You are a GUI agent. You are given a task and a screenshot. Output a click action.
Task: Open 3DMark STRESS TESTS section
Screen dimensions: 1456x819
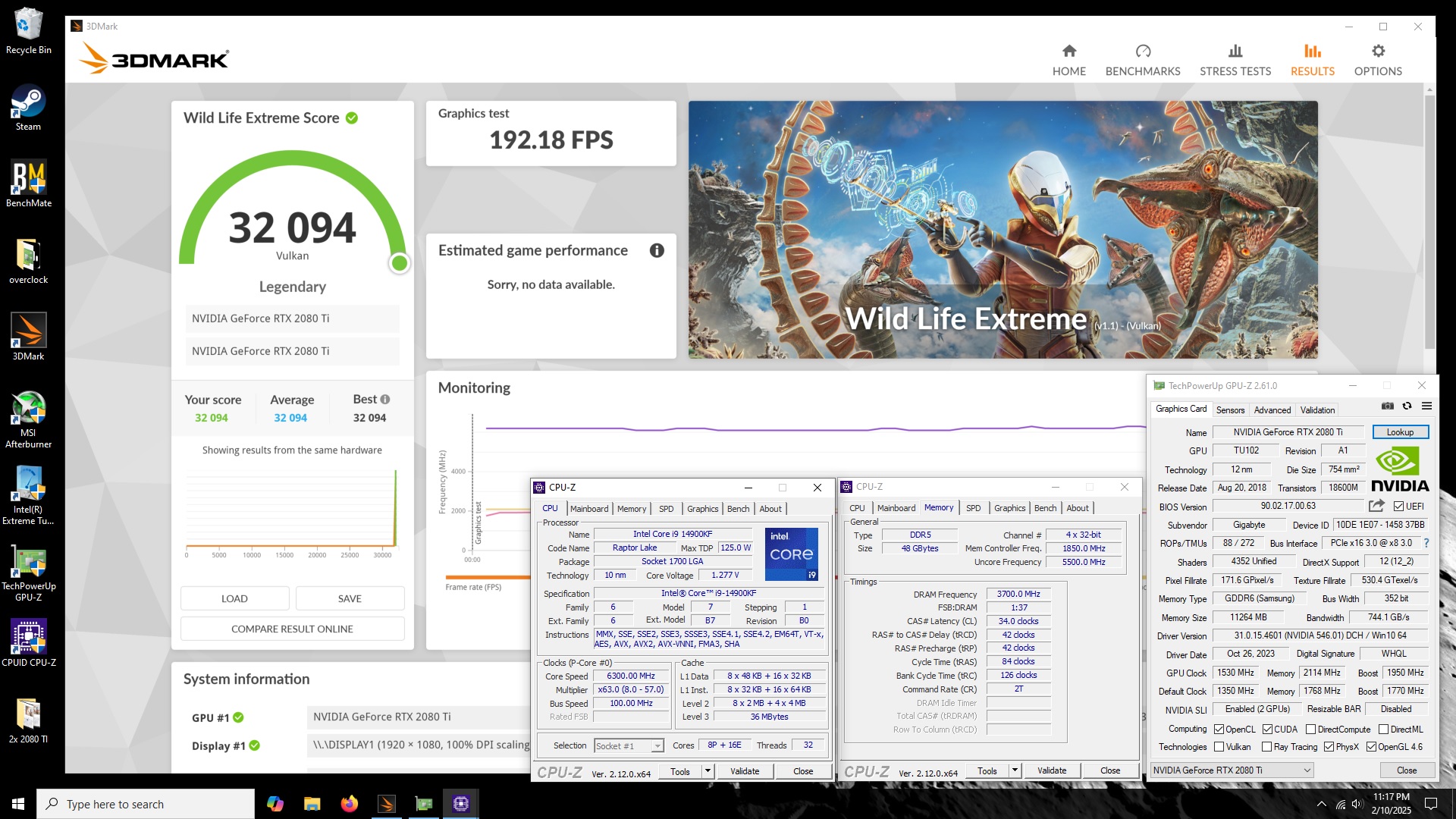[x=1235, y=60]
